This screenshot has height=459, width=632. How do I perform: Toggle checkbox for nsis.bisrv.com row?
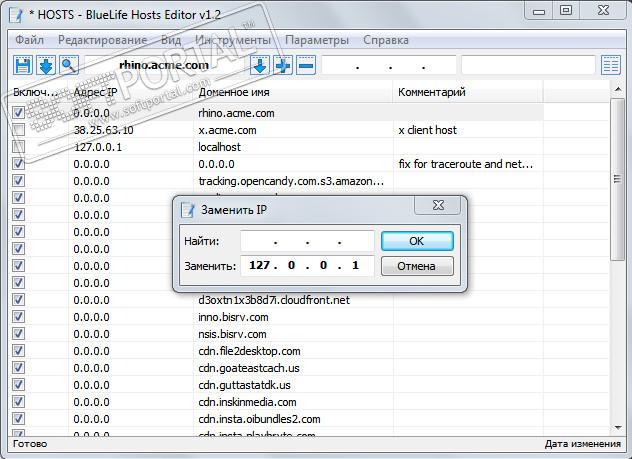(x=18, y=334)
